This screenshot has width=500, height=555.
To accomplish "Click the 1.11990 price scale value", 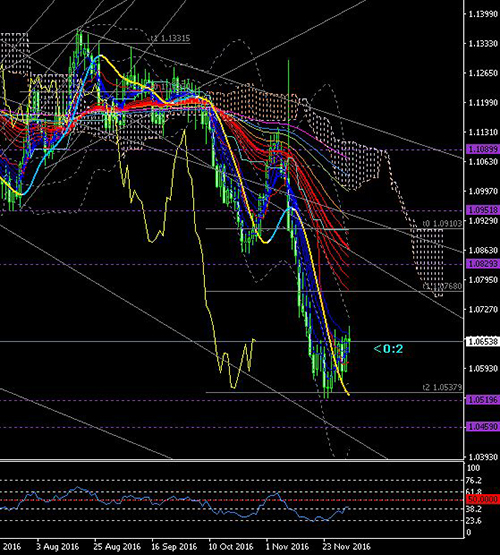I will 483,103.
